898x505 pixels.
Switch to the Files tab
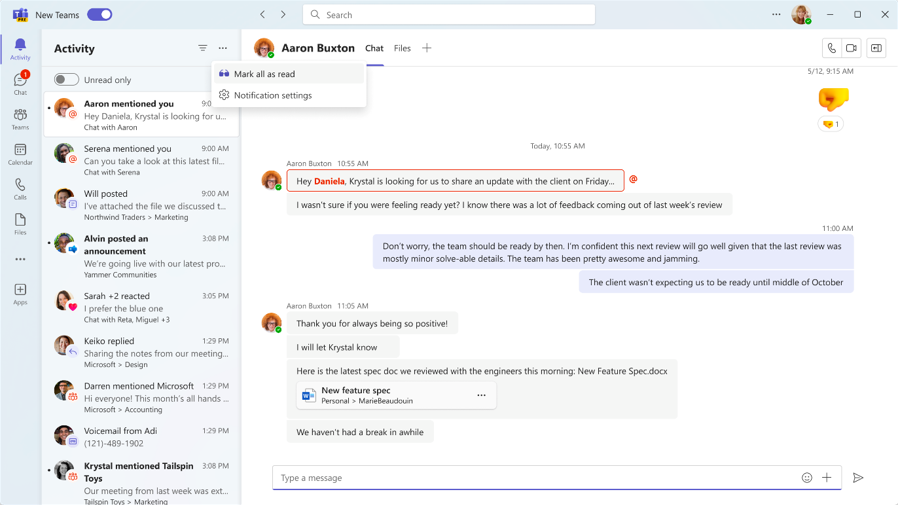tap(402, 48)
